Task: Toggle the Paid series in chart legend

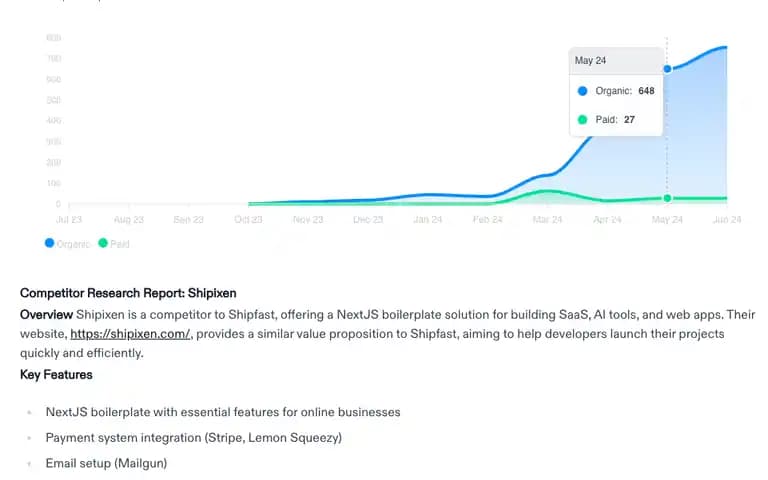Action: [114, 243]
